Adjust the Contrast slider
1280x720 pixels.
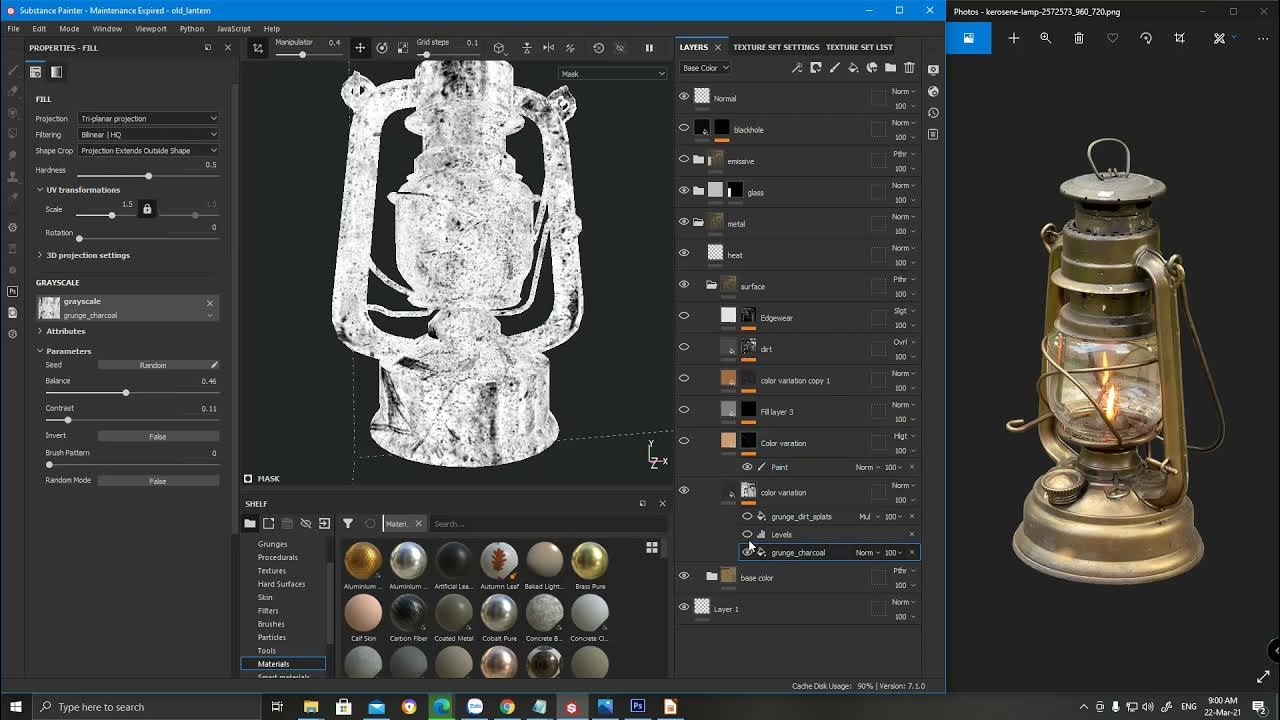click(x=132, y=420)
